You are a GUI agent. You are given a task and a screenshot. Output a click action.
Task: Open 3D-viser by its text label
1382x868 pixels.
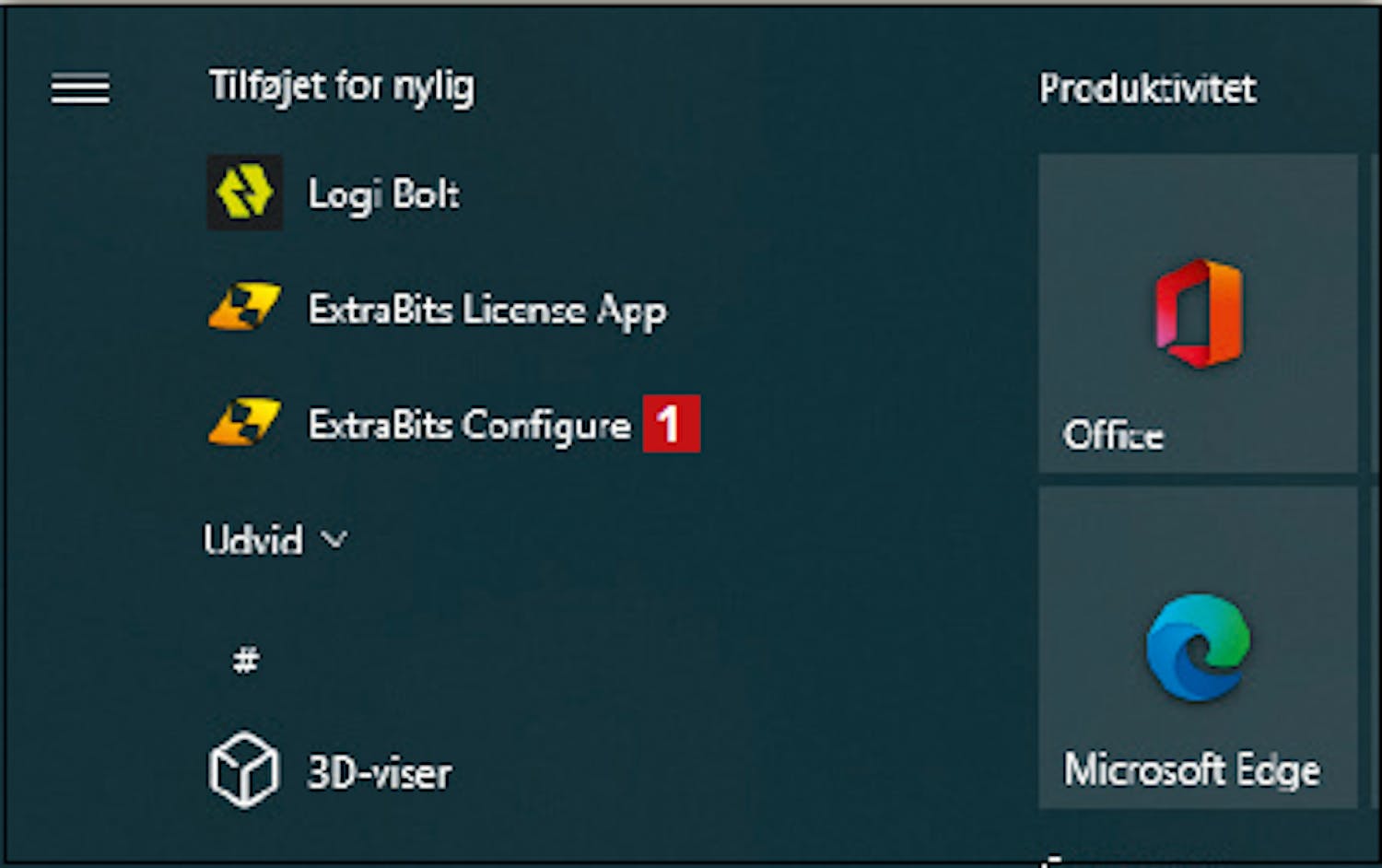(380, 773)
